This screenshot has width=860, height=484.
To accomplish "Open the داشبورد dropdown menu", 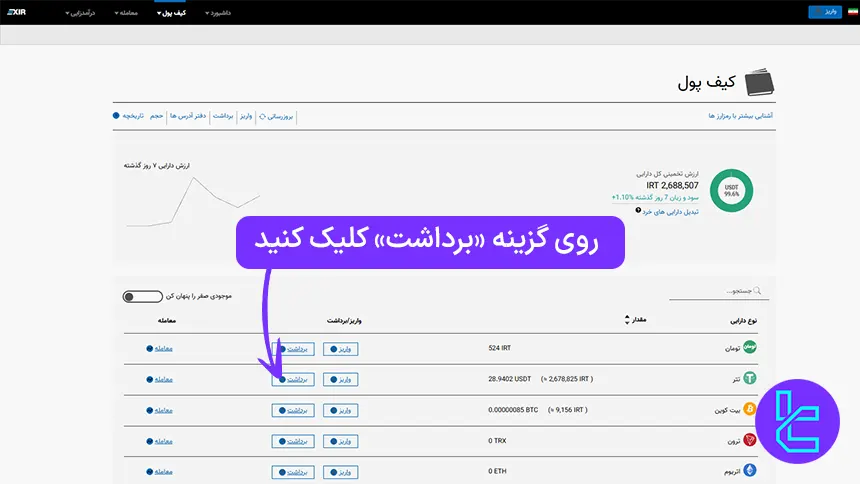I will point(218,13).
